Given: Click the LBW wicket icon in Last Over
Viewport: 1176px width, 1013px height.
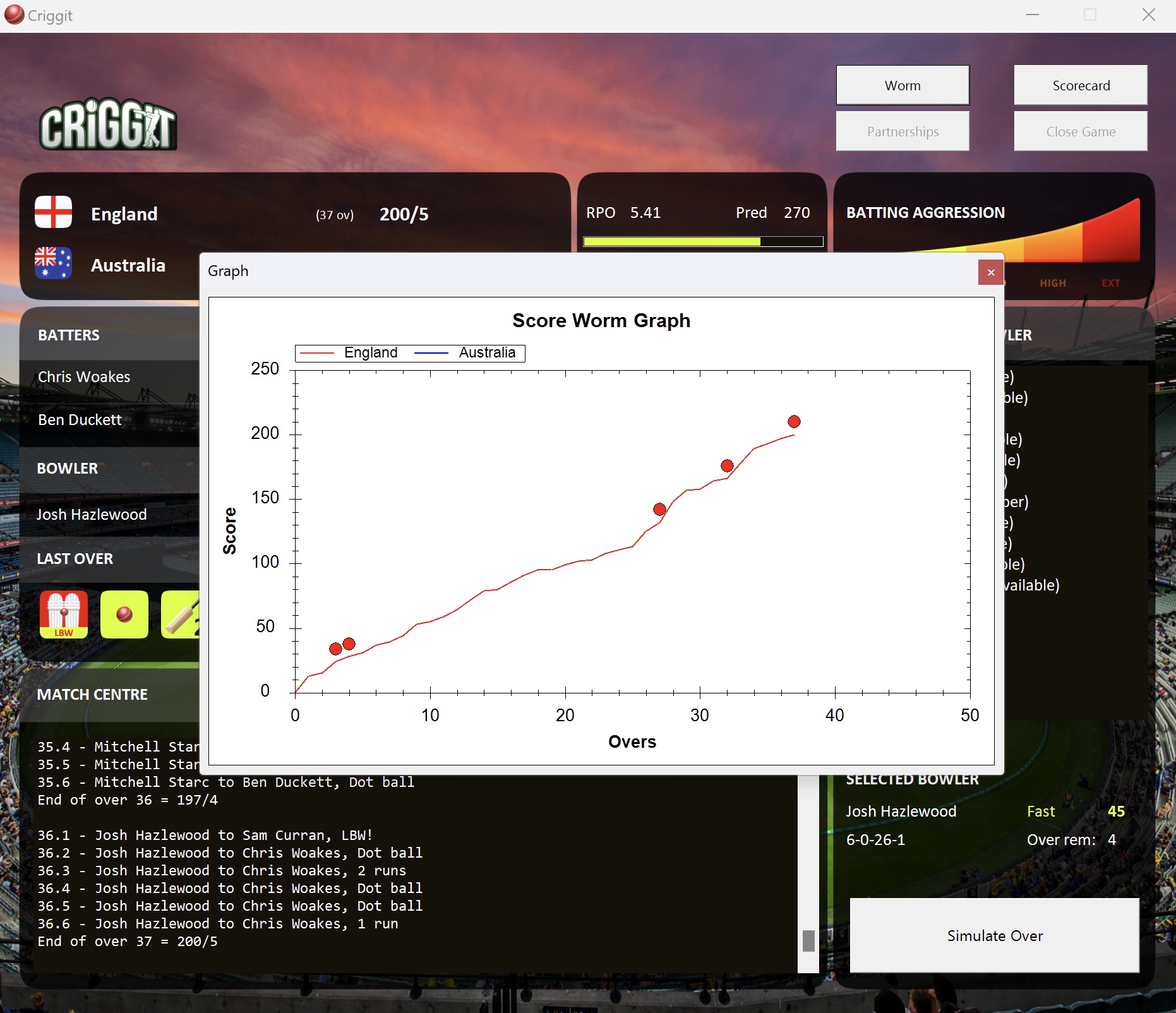Looking at the screenshot, I should coord(64,614).
